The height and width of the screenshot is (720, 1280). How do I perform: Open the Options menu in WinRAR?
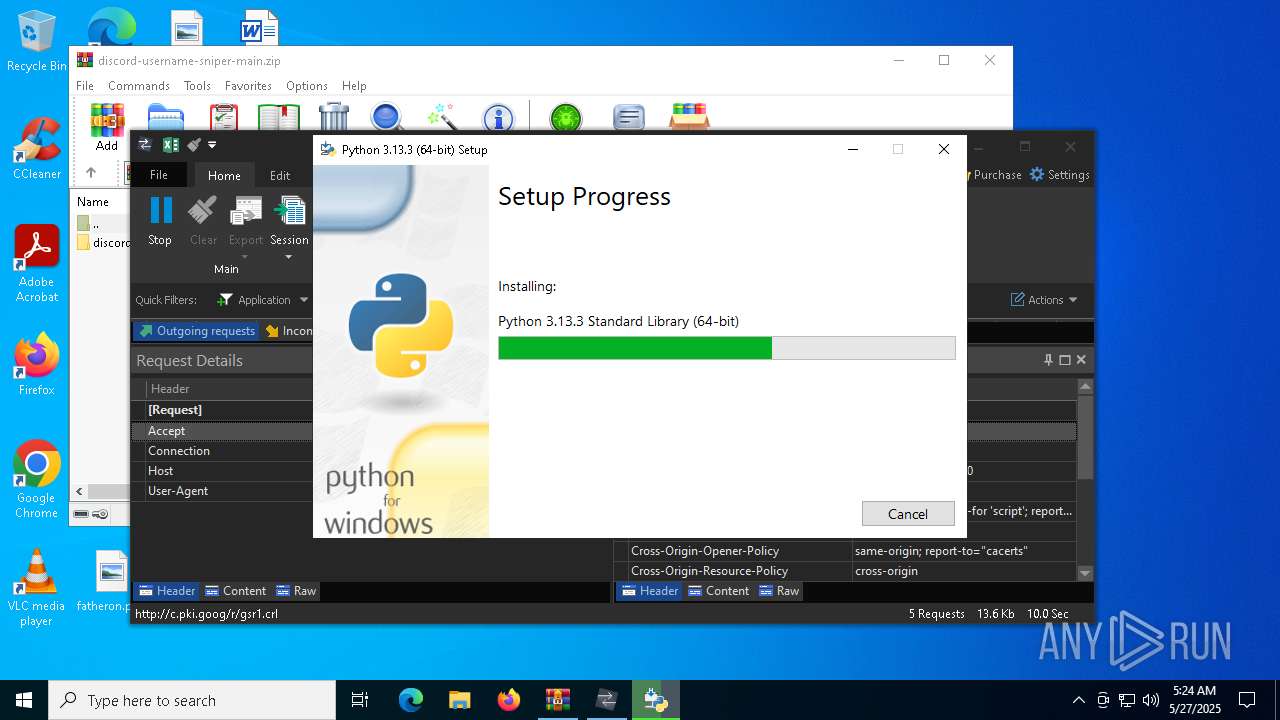[307, 86]
